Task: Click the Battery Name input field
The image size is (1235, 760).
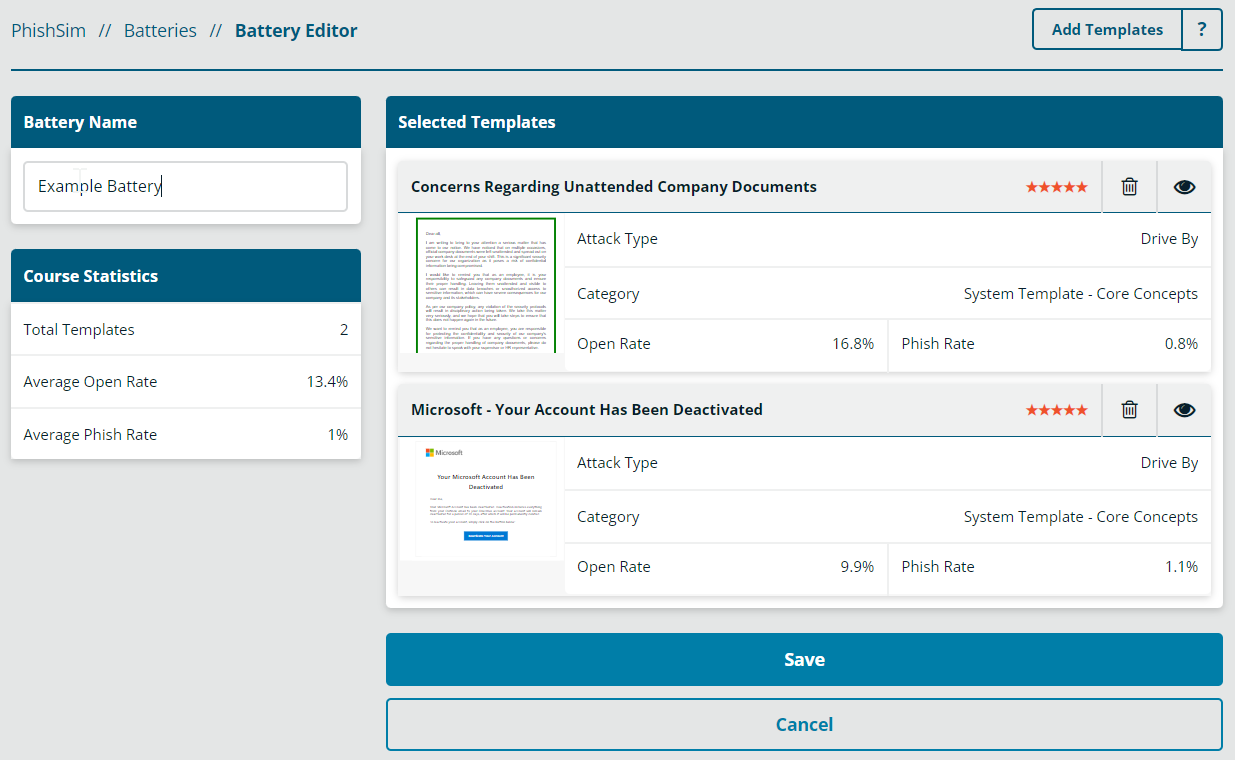Action: pos(185,187)
